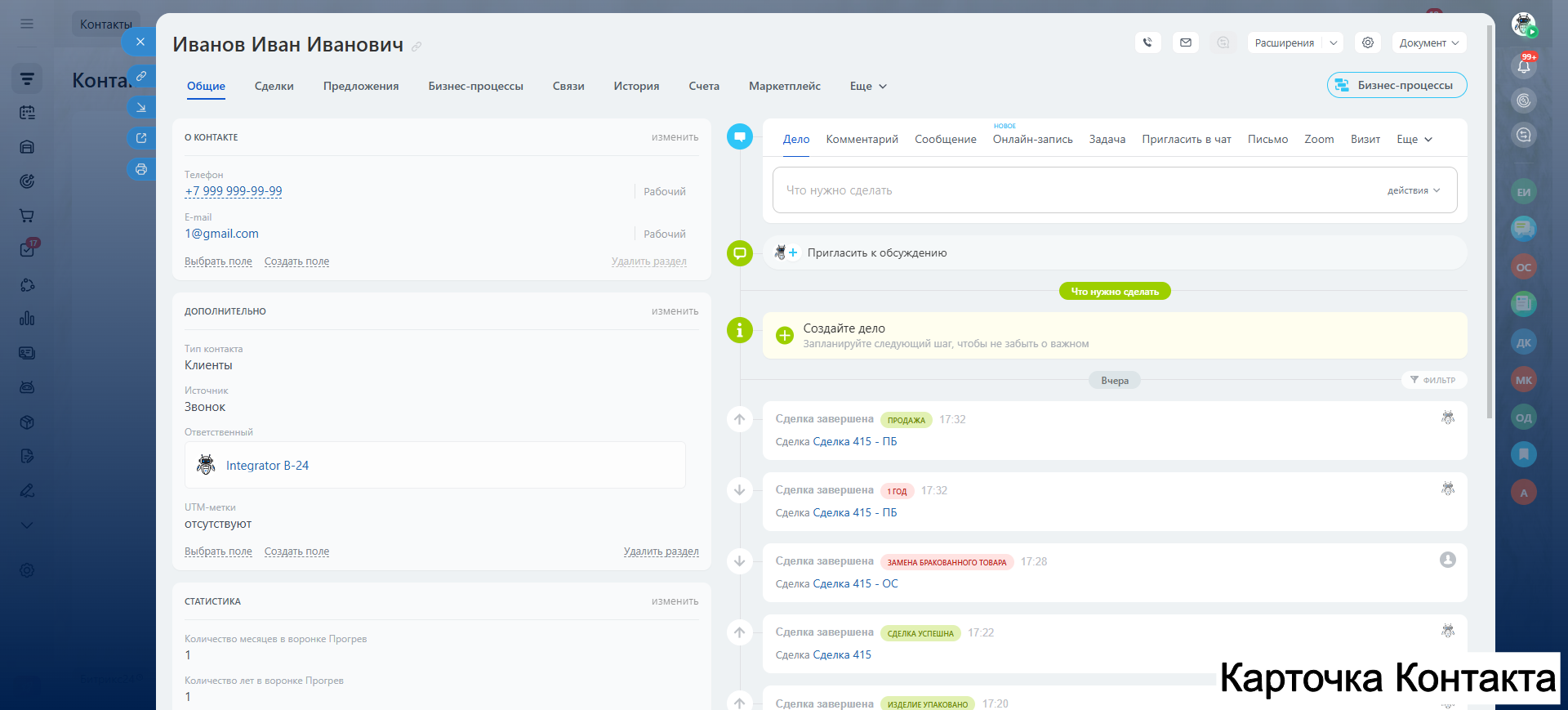The height and width of the screenshot is (710, 1568).
Task: Expand the действия dropdown in task field
Action: click(1413, 190)
